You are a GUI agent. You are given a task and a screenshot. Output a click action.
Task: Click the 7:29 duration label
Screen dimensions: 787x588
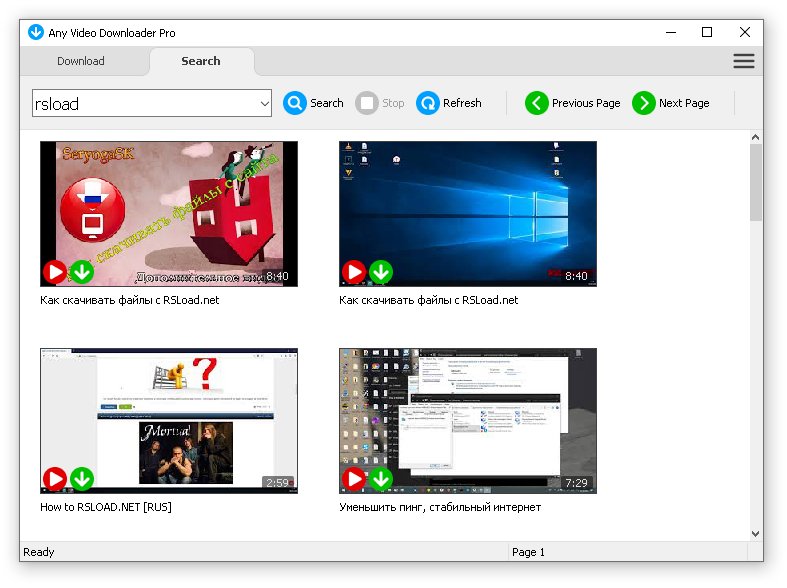(x=576, y=483)
